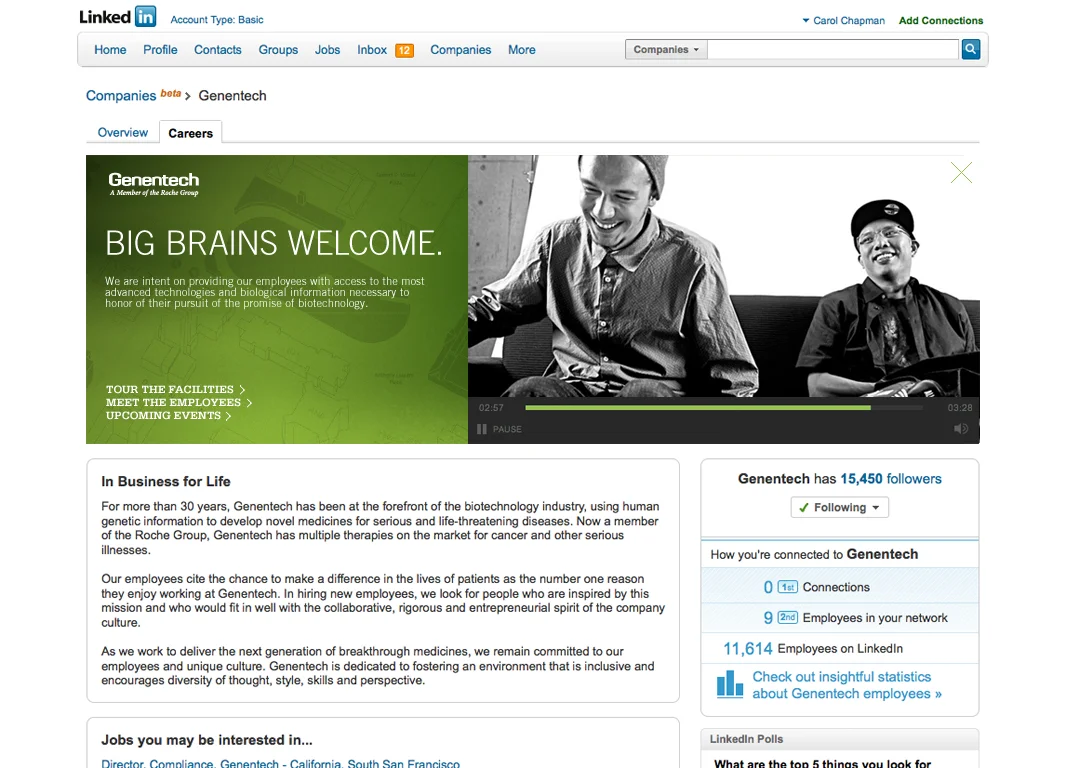Click Tour the Facilities link
This screenshot has width=1066, height=768.
[175, 389]
